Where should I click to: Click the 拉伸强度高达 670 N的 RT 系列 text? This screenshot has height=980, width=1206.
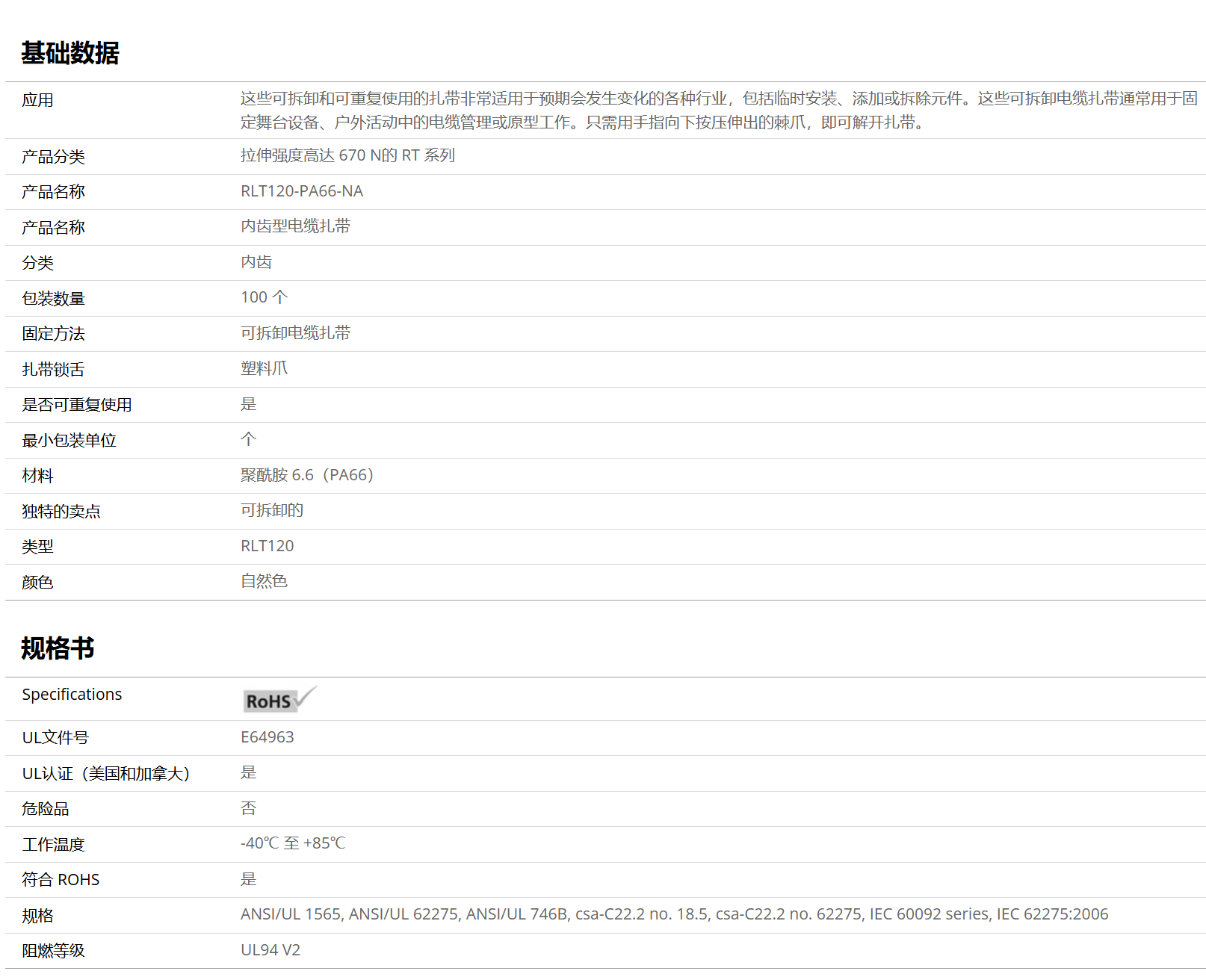[x=347, y=155]
